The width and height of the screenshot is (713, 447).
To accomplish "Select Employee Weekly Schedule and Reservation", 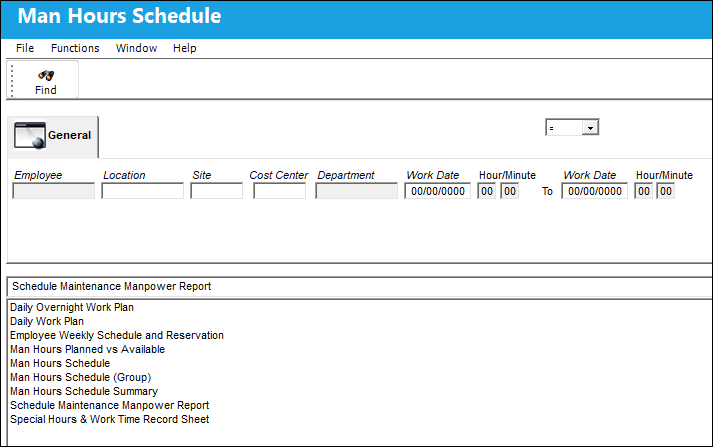I will [x=117, y=336].
